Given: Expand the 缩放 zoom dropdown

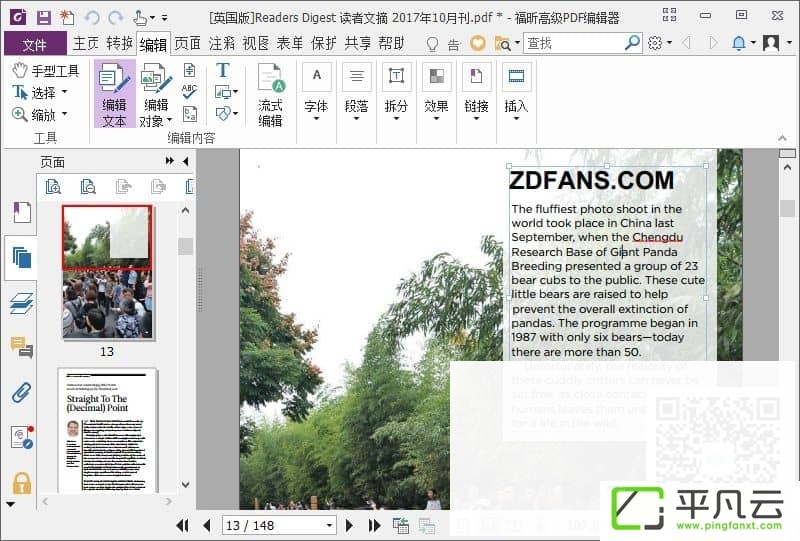Looking at the screenshot, I should (x=64, y=114).
